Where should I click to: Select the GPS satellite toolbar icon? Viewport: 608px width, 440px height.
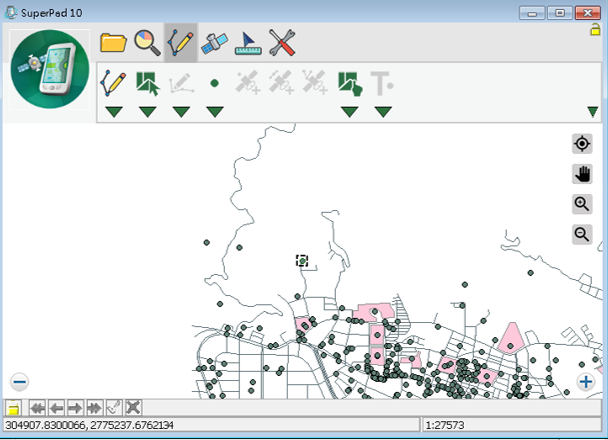[x=214, y=43]
